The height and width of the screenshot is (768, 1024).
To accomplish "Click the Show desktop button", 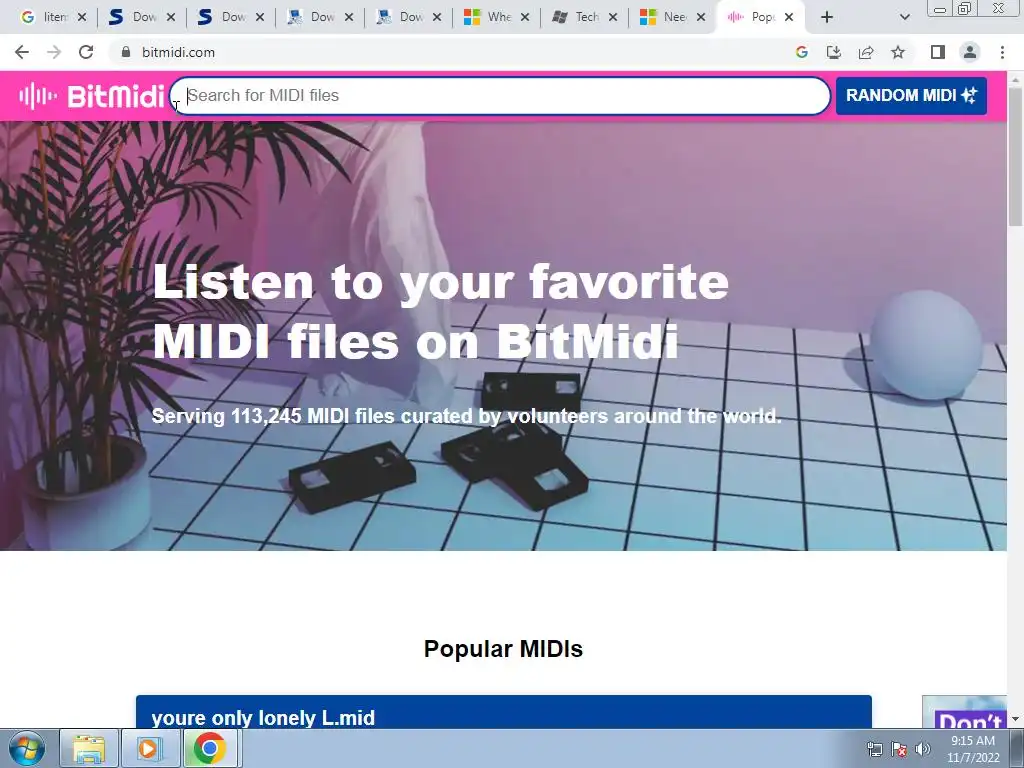I will (1018, 748).
